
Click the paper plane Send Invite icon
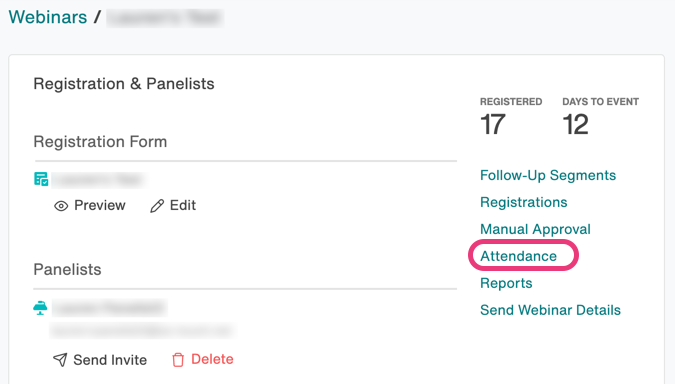60,360
